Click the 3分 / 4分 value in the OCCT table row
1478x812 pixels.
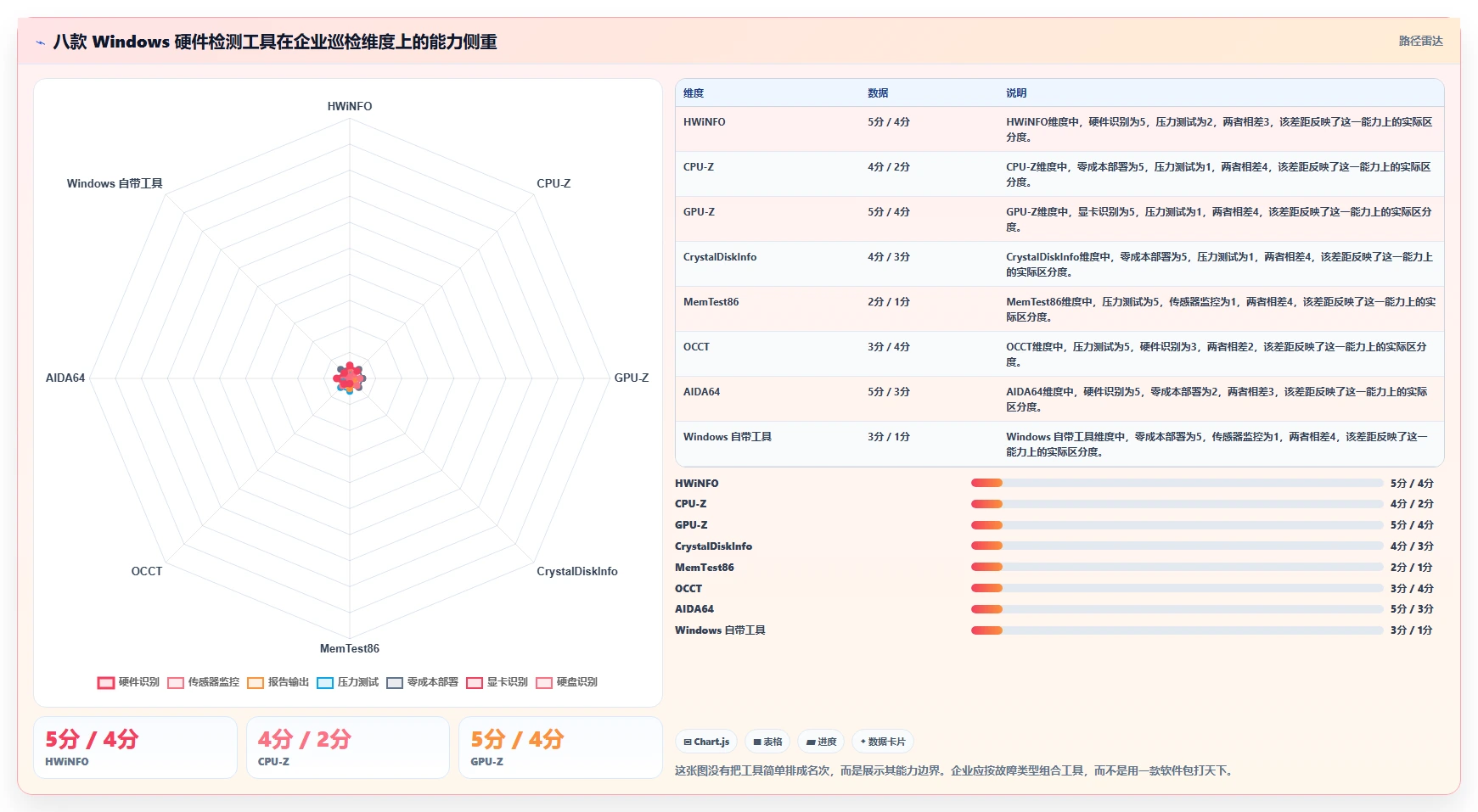point(889,347)
